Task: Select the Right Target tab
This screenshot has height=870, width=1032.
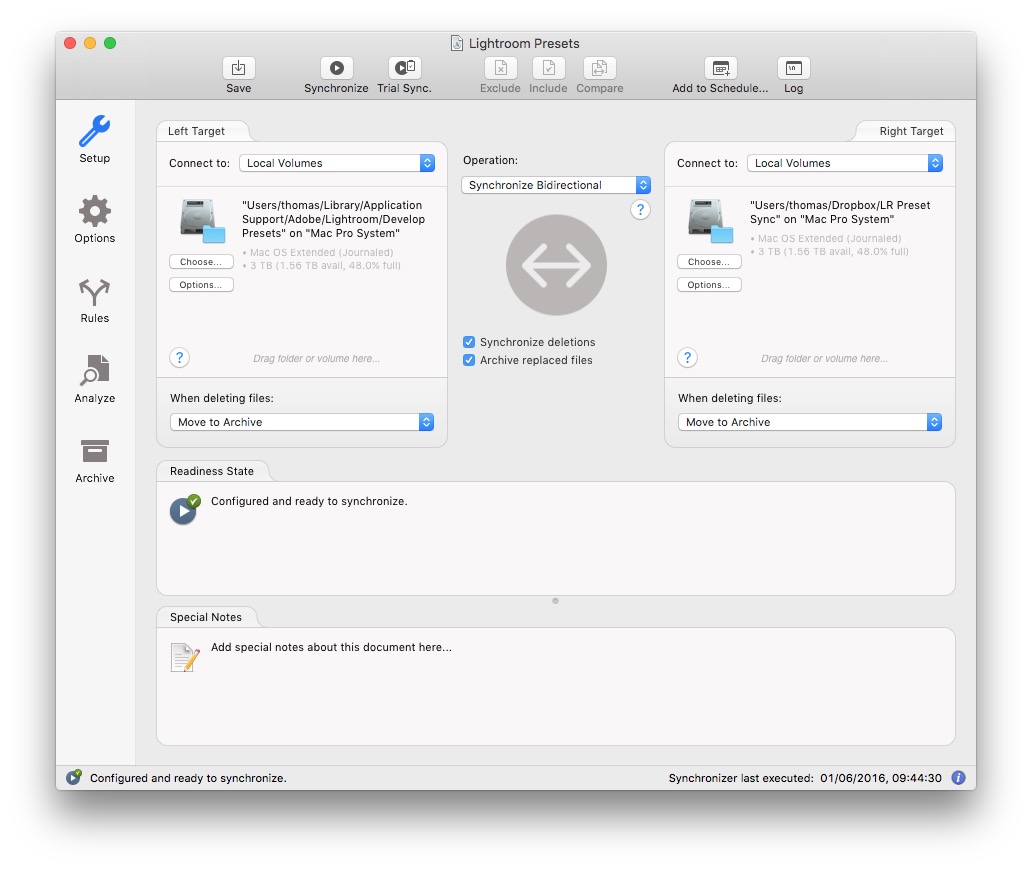Action: [911, 131]
